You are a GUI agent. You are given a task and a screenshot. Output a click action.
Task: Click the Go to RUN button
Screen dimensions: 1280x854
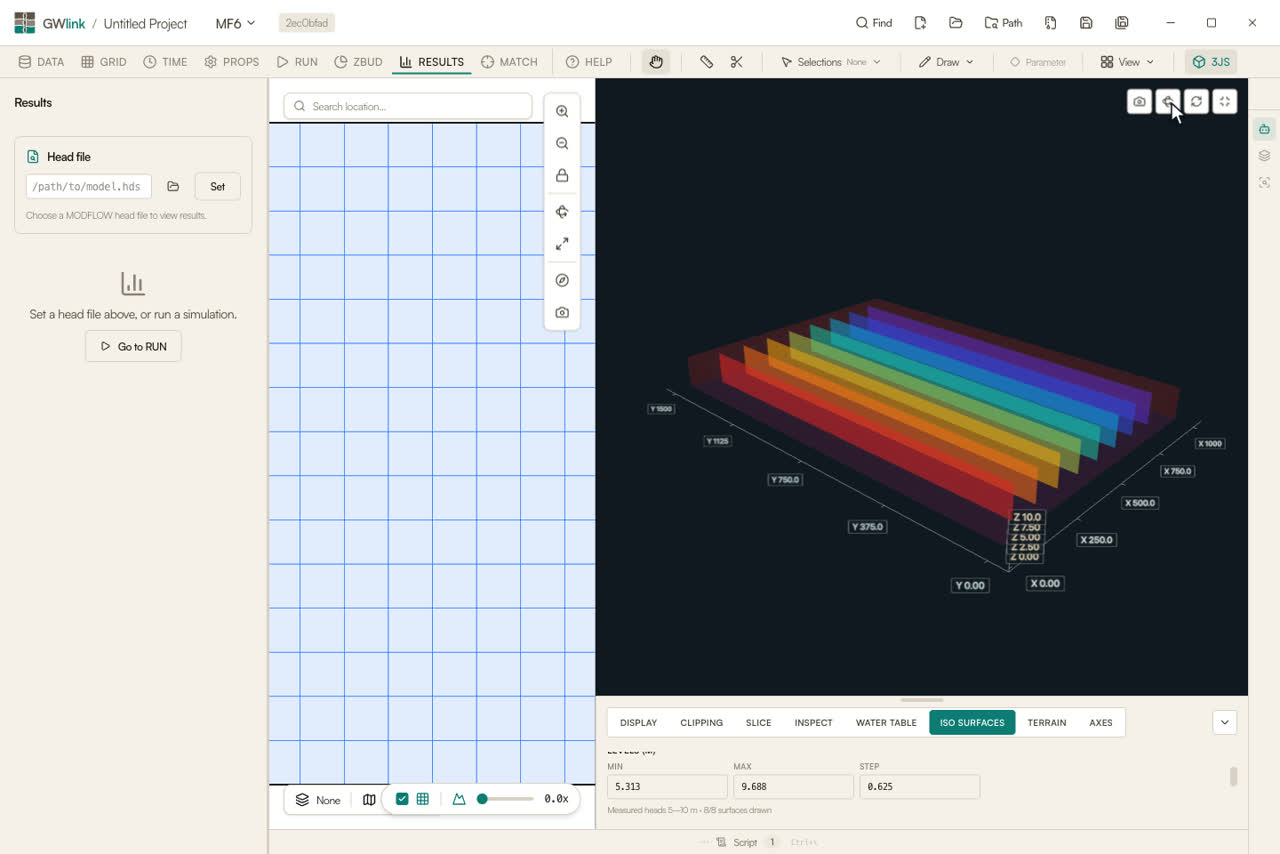(x=133, y=346)
